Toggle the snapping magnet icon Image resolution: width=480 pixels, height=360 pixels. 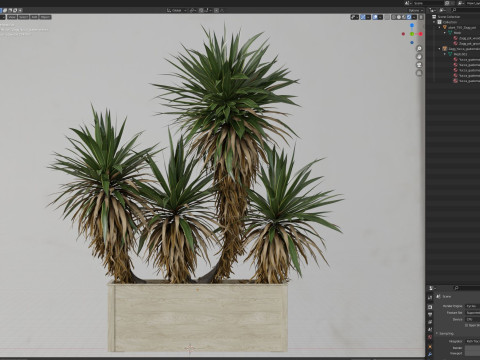pos(201,10)
